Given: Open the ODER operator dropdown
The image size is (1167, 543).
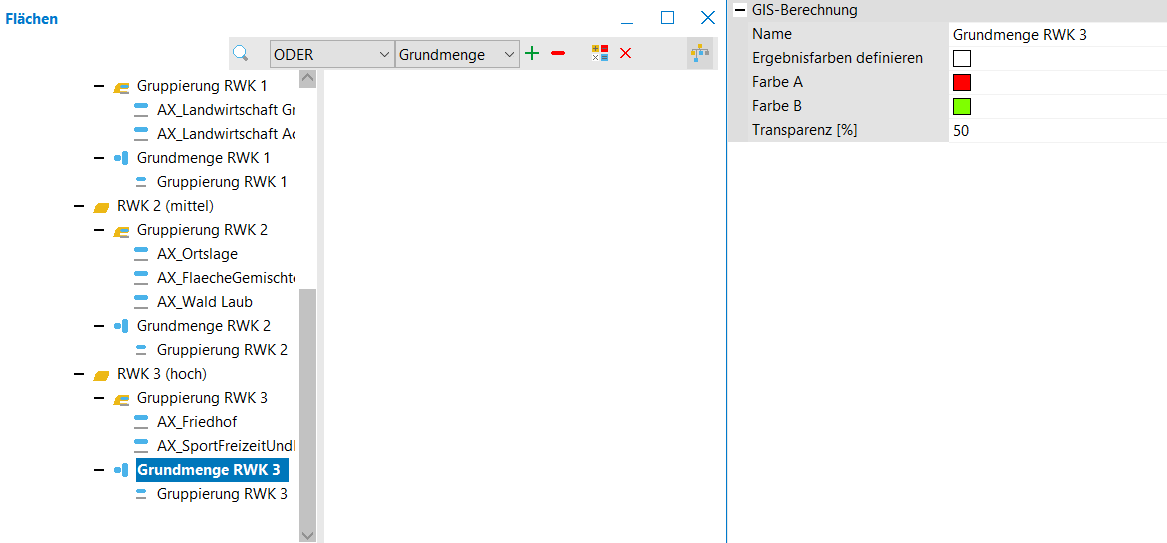Looking at the screenshot, I should click(332, 55).
